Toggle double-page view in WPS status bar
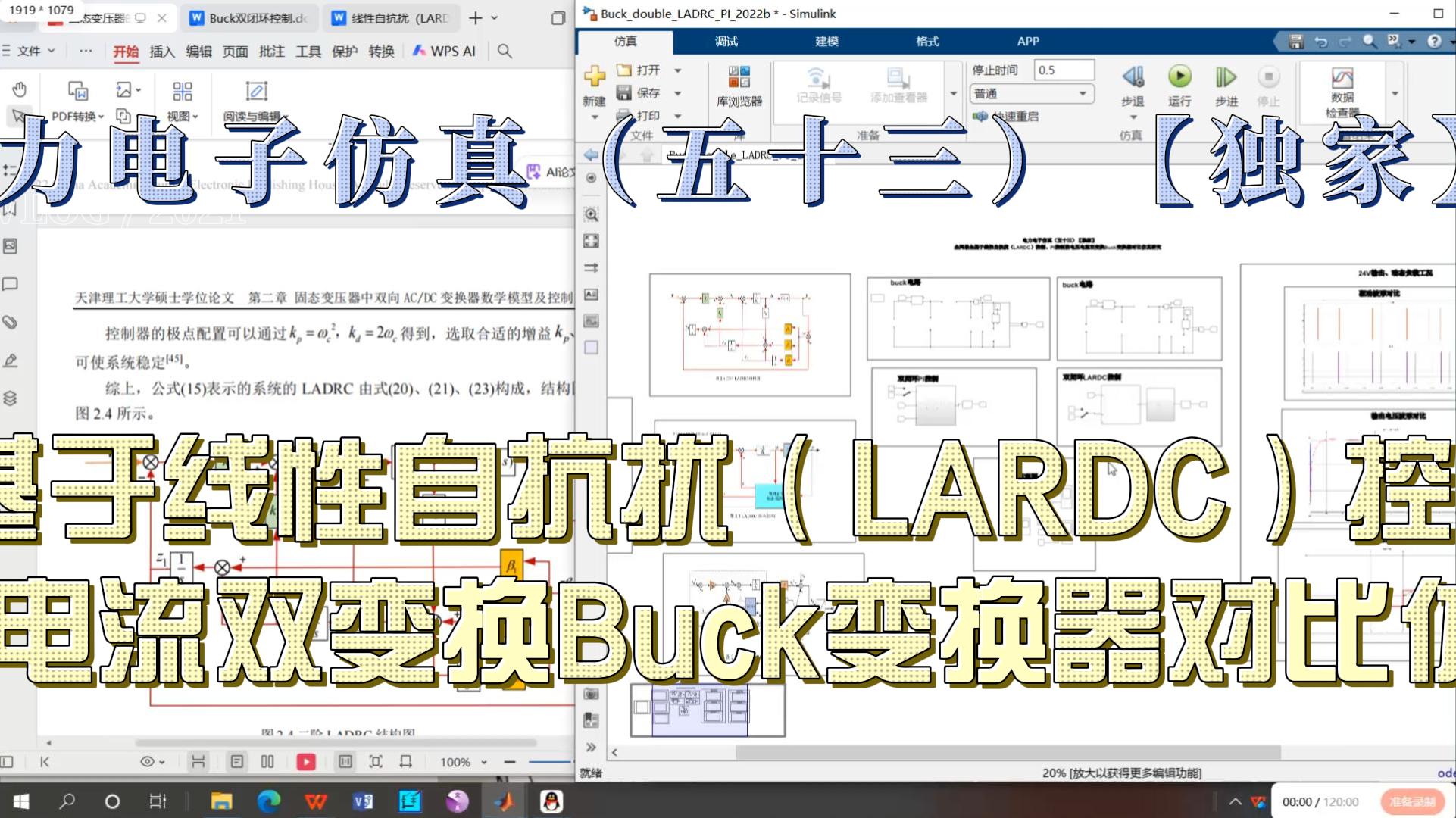1456x818 pixels. pyautogui.click(x=267, y=762)
